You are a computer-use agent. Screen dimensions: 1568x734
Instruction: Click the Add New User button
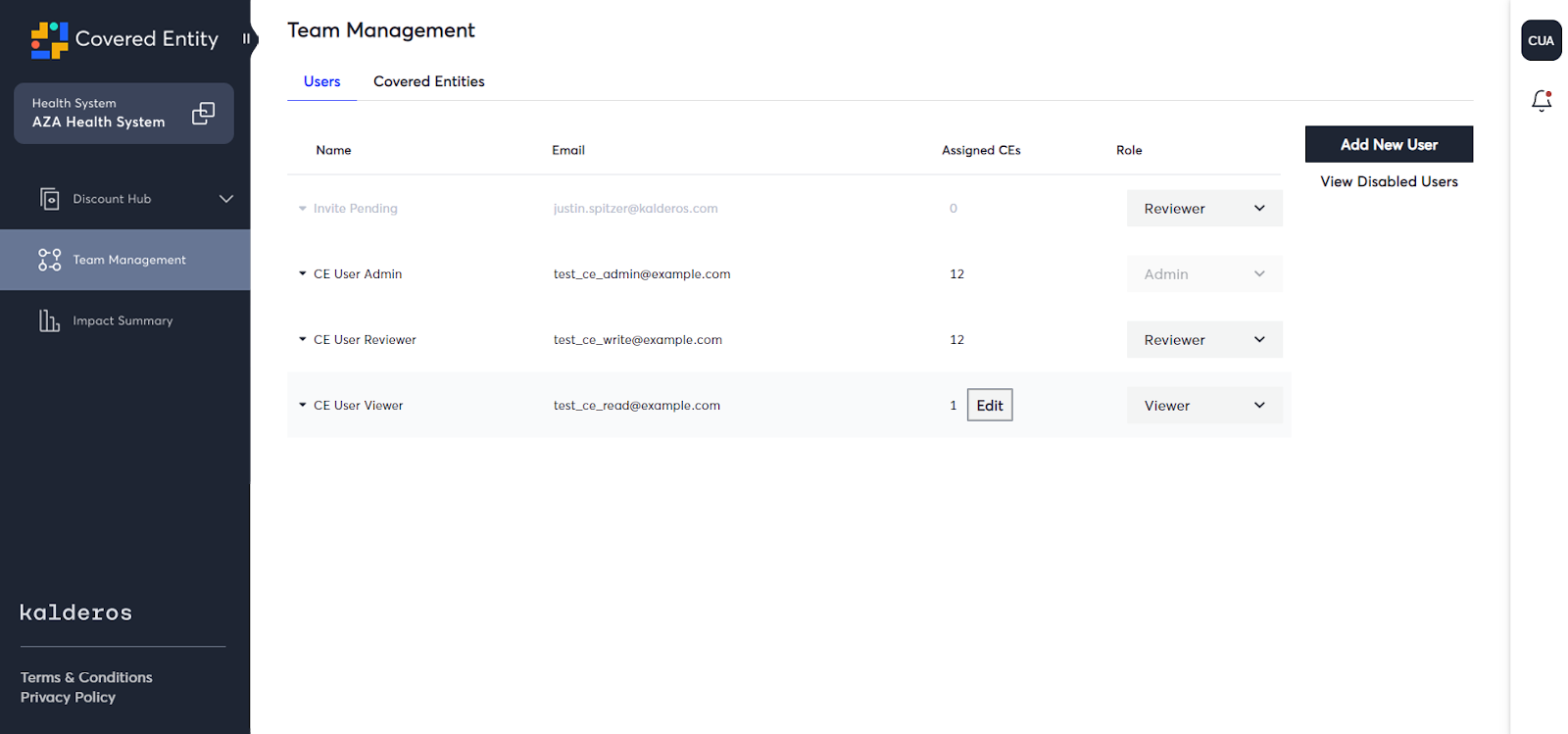[x=1389, y=144]
